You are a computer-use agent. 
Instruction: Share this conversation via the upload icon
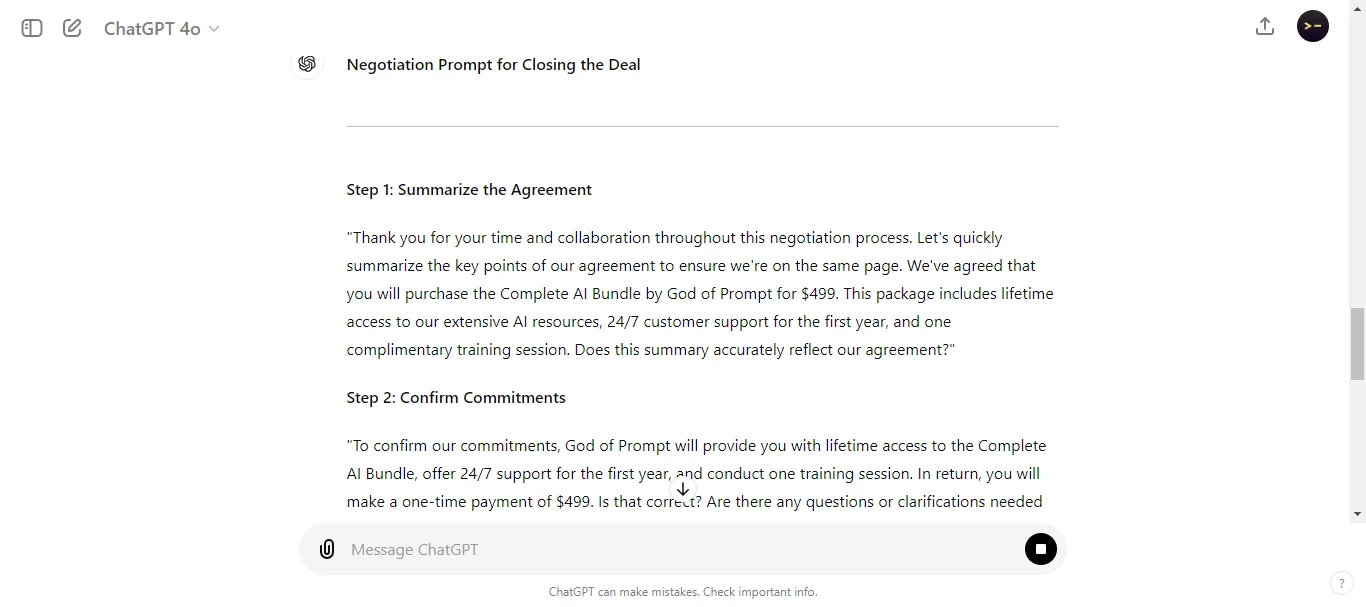[x=1264, y=26]
